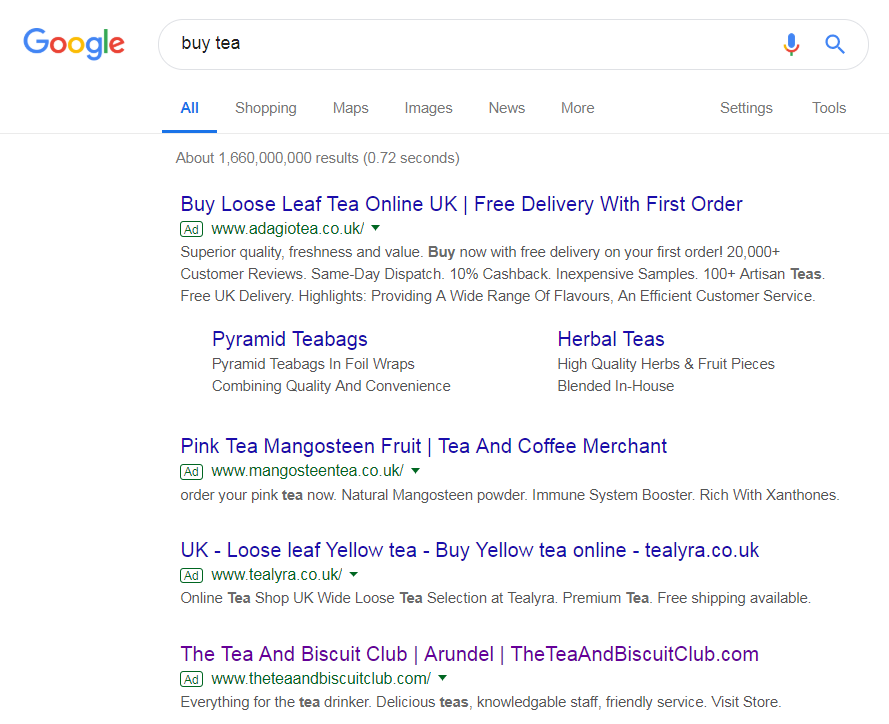Open the Tools filter options
This screenshot has width=889, height=724.
pyautogui.click(x=829, y=108)
